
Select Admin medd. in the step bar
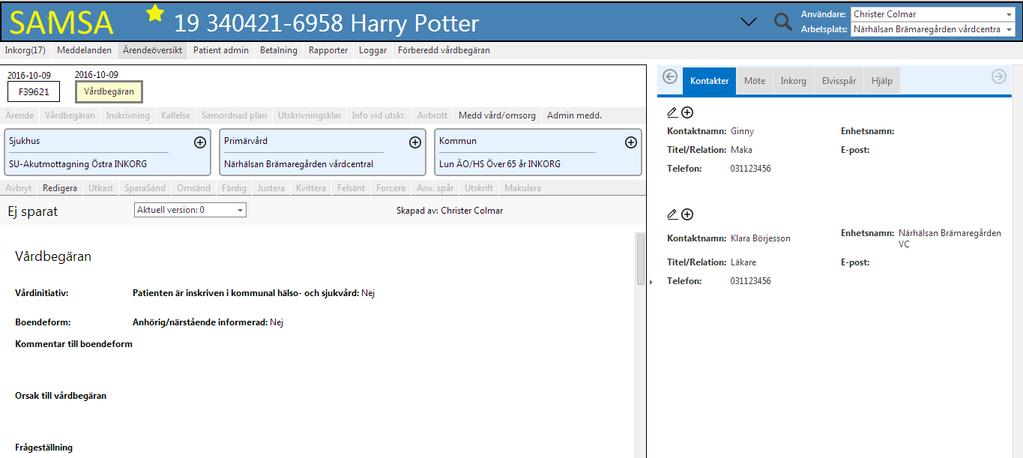574,115
